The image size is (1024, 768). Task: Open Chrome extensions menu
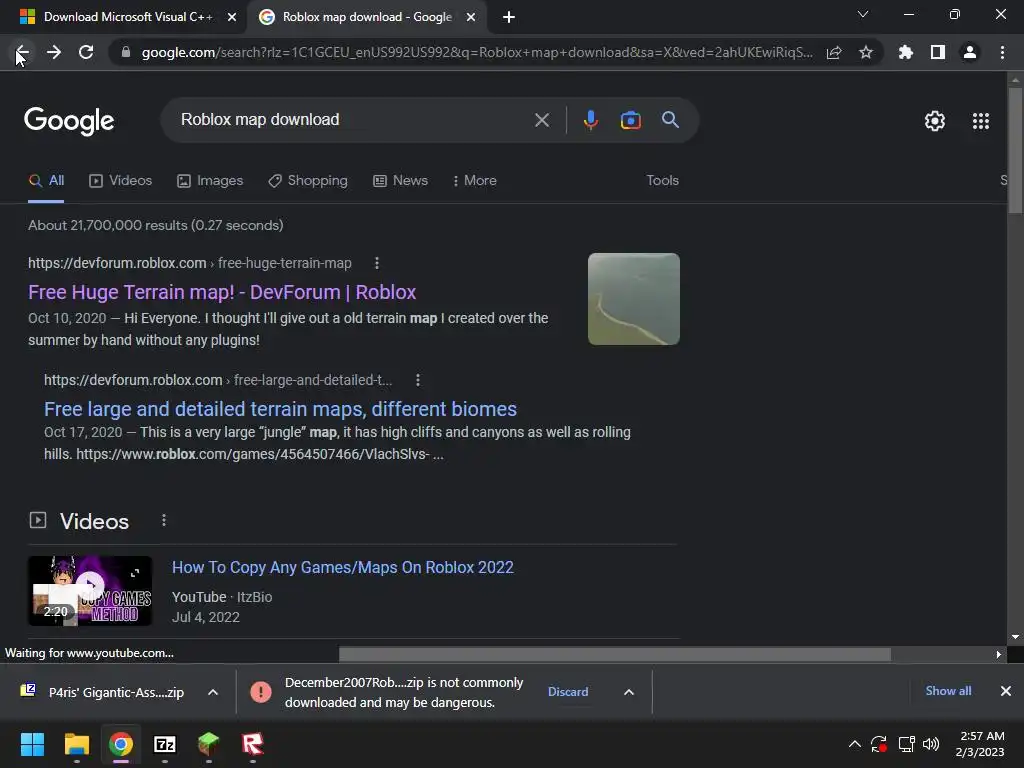pyautogui.click(x=906, y=52)
